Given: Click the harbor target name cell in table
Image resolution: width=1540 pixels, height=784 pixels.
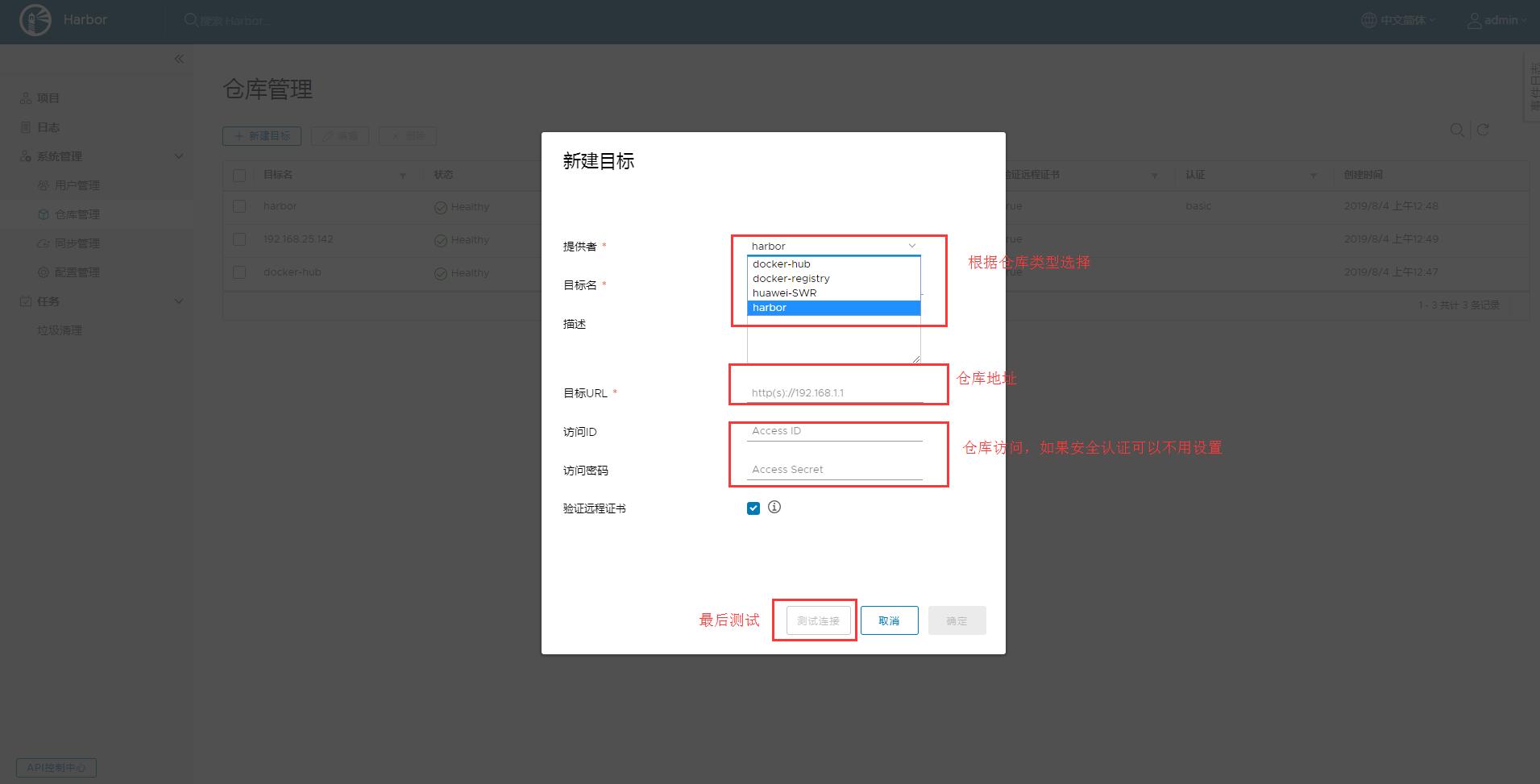Looking at the screenshot, I should click(x=280, y=206).
